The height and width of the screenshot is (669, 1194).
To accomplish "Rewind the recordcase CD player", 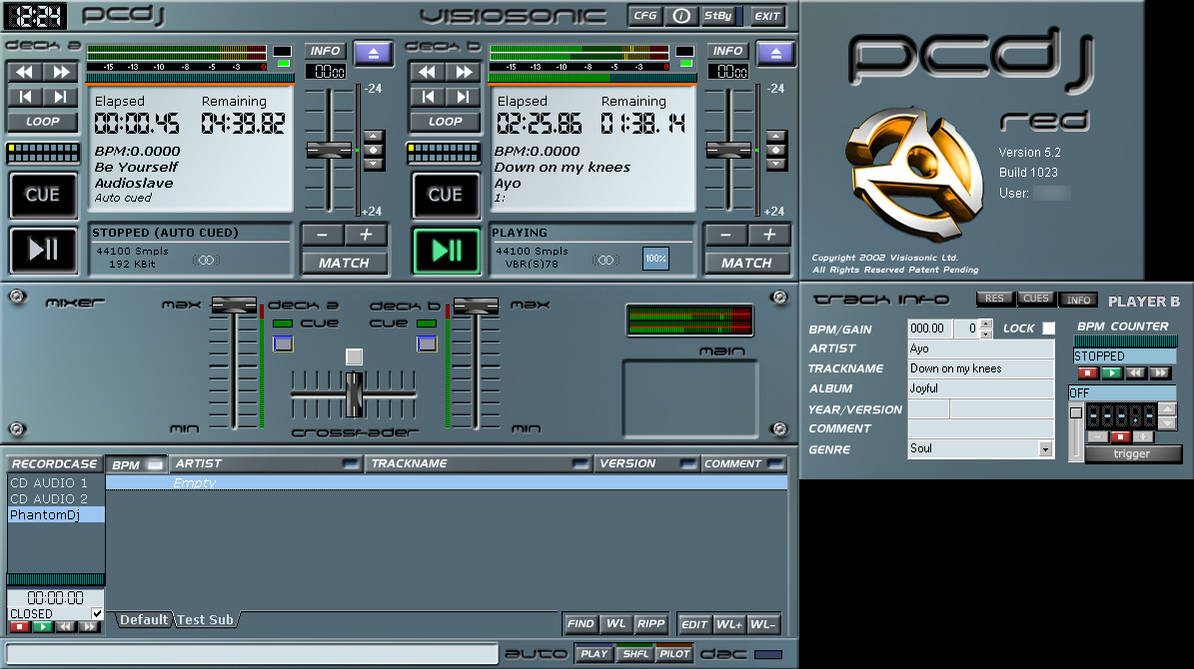I will (x=66, y=626).
